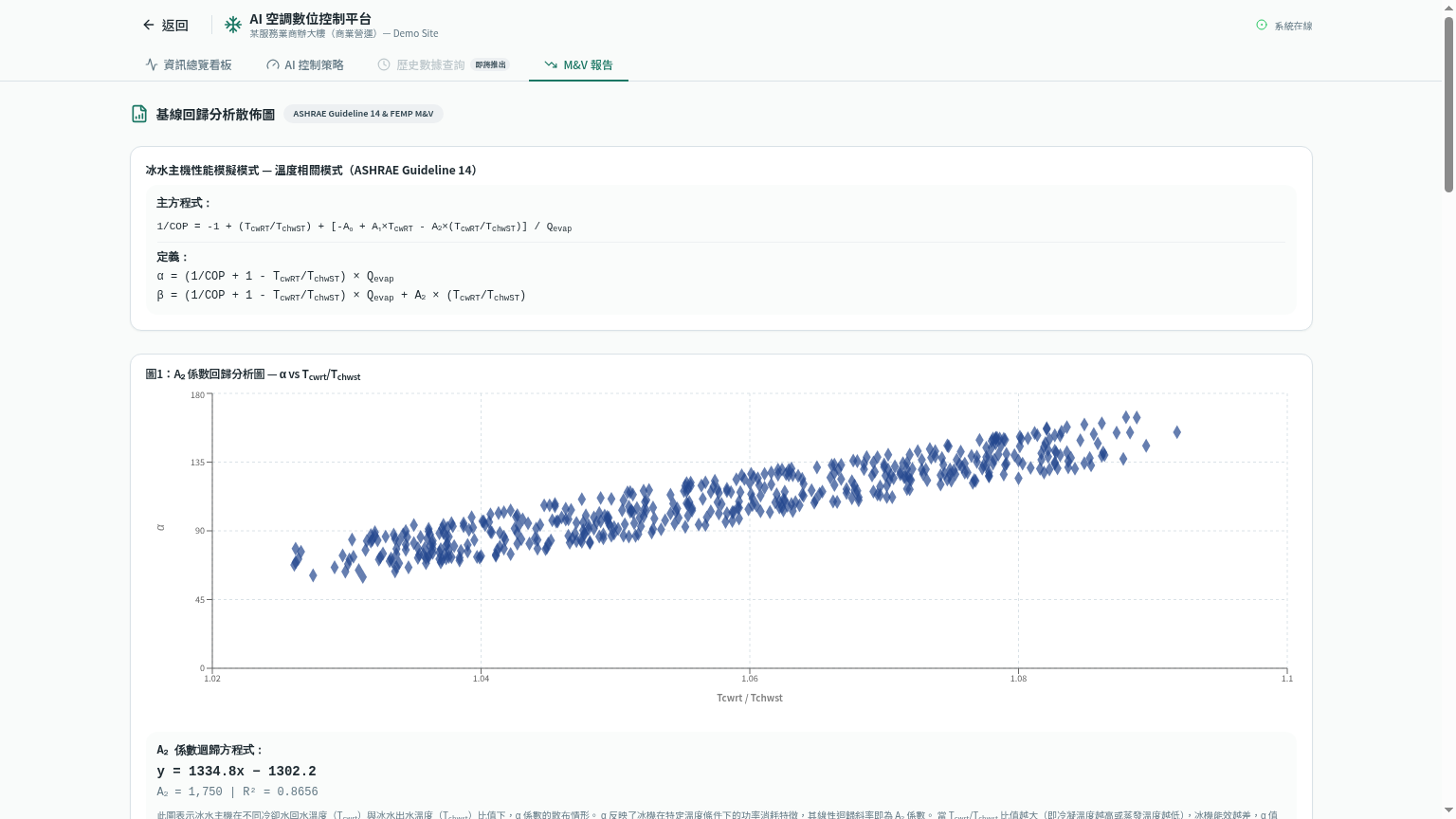This screenshot has width=1456, height=819.
Task: Click the 系統在線 status text
Action: click(x=1293, y=27)
